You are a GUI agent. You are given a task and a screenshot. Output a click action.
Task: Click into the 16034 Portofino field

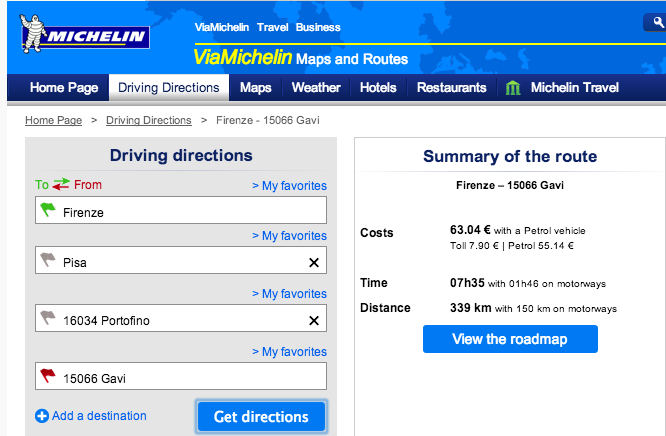click(x=181, y=318)
